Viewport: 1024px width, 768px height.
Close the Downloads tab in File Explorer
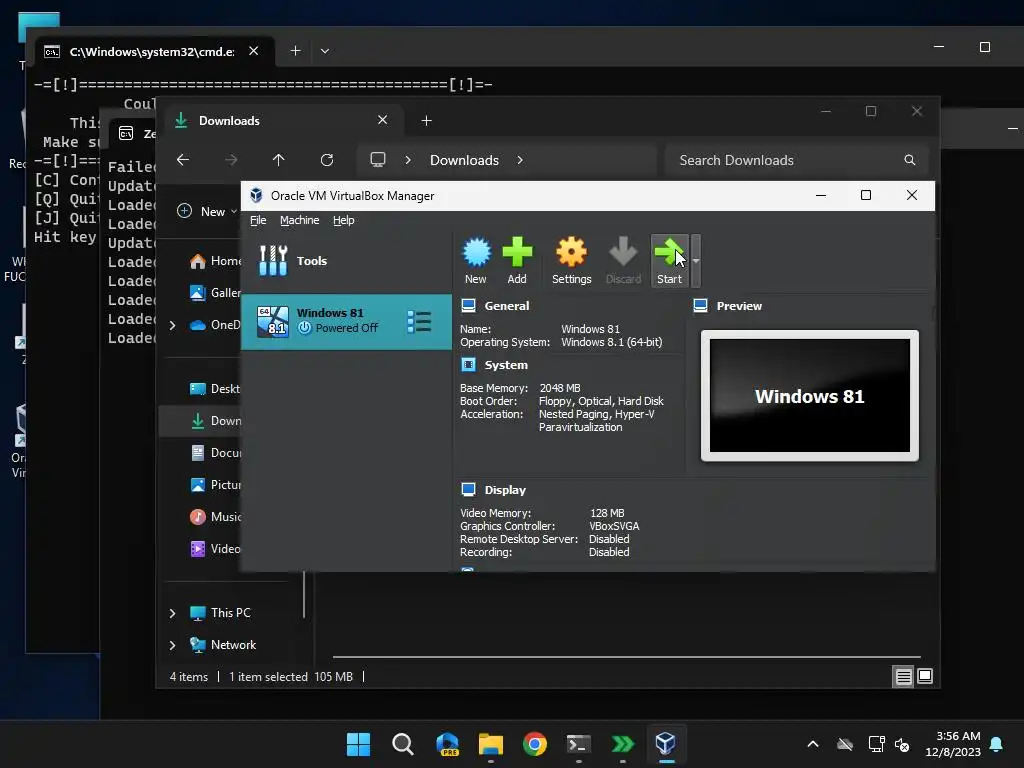(383, 120)
